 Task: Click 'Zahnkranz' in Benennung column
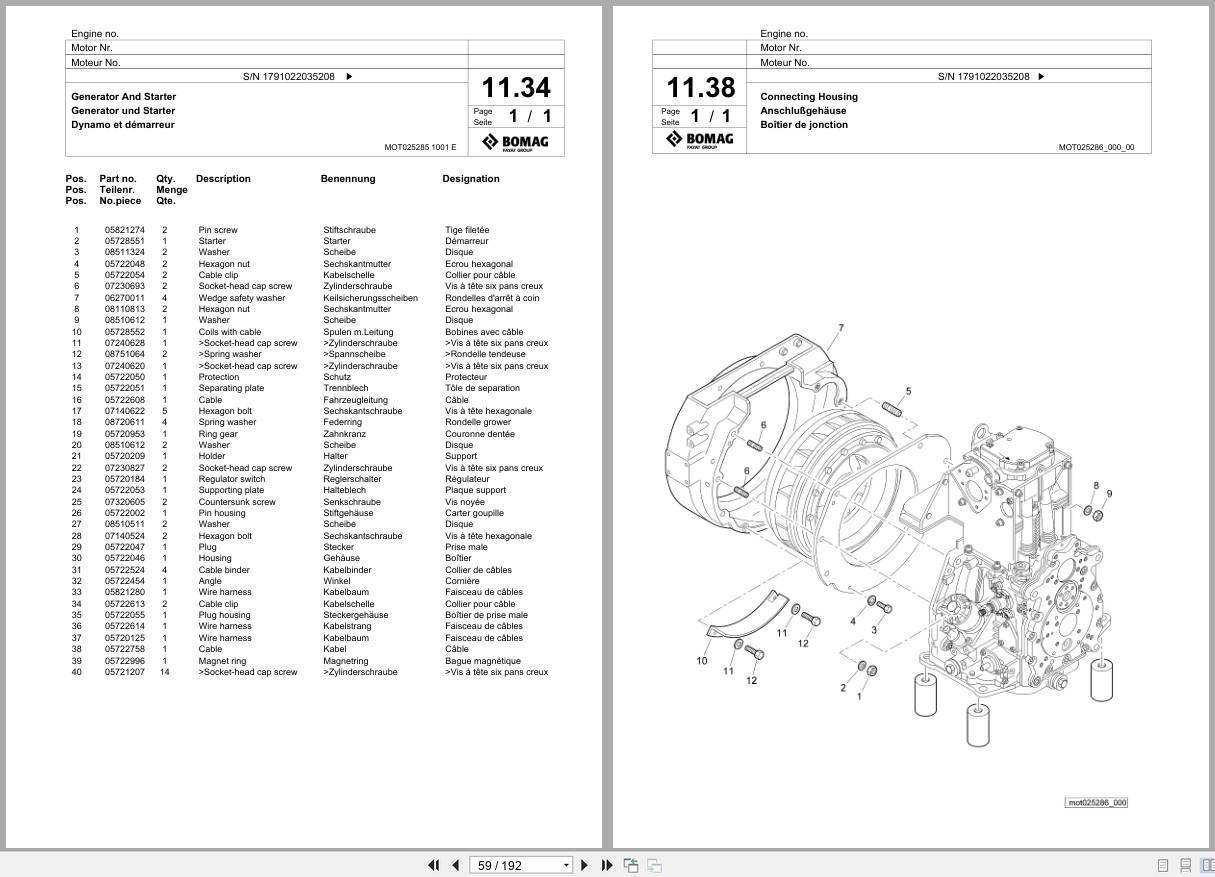pos(342,434)
